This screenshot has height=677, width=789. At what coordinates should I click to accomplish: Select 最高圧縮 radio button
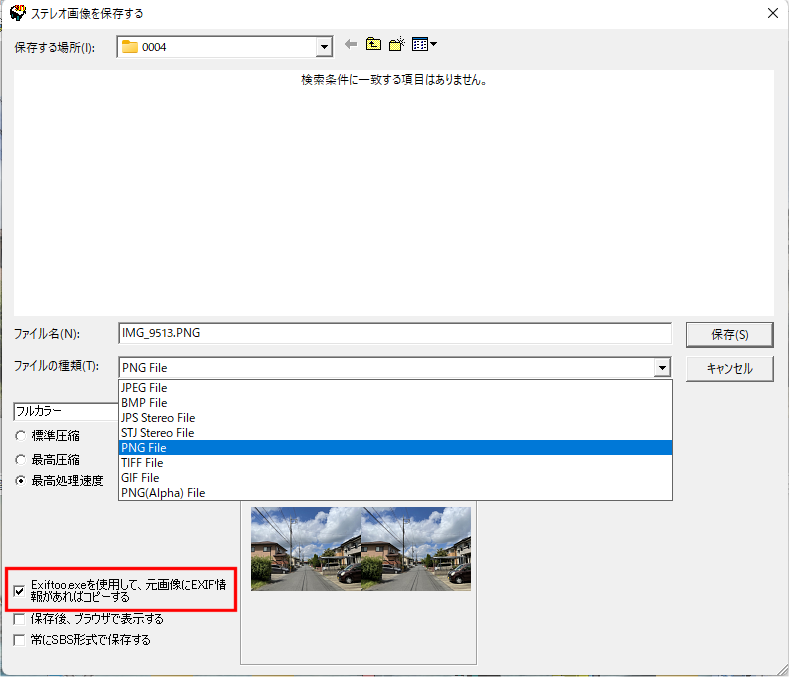pyautogui.click(x=20, y=460)
